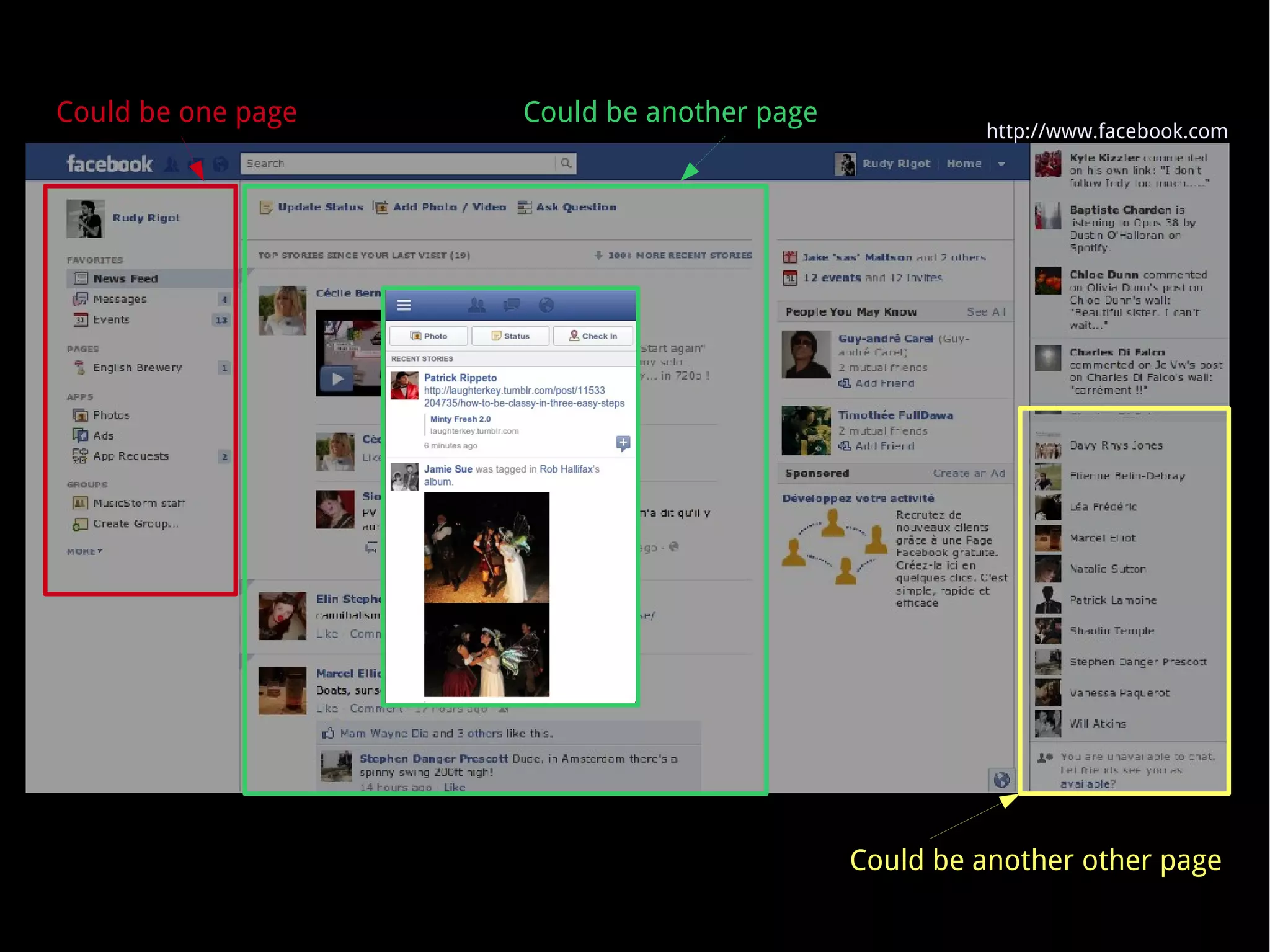The height and width of the screenshot is (952, 1270).
Task: Open Jamie Sue's profile link
Action: [448, 469]
